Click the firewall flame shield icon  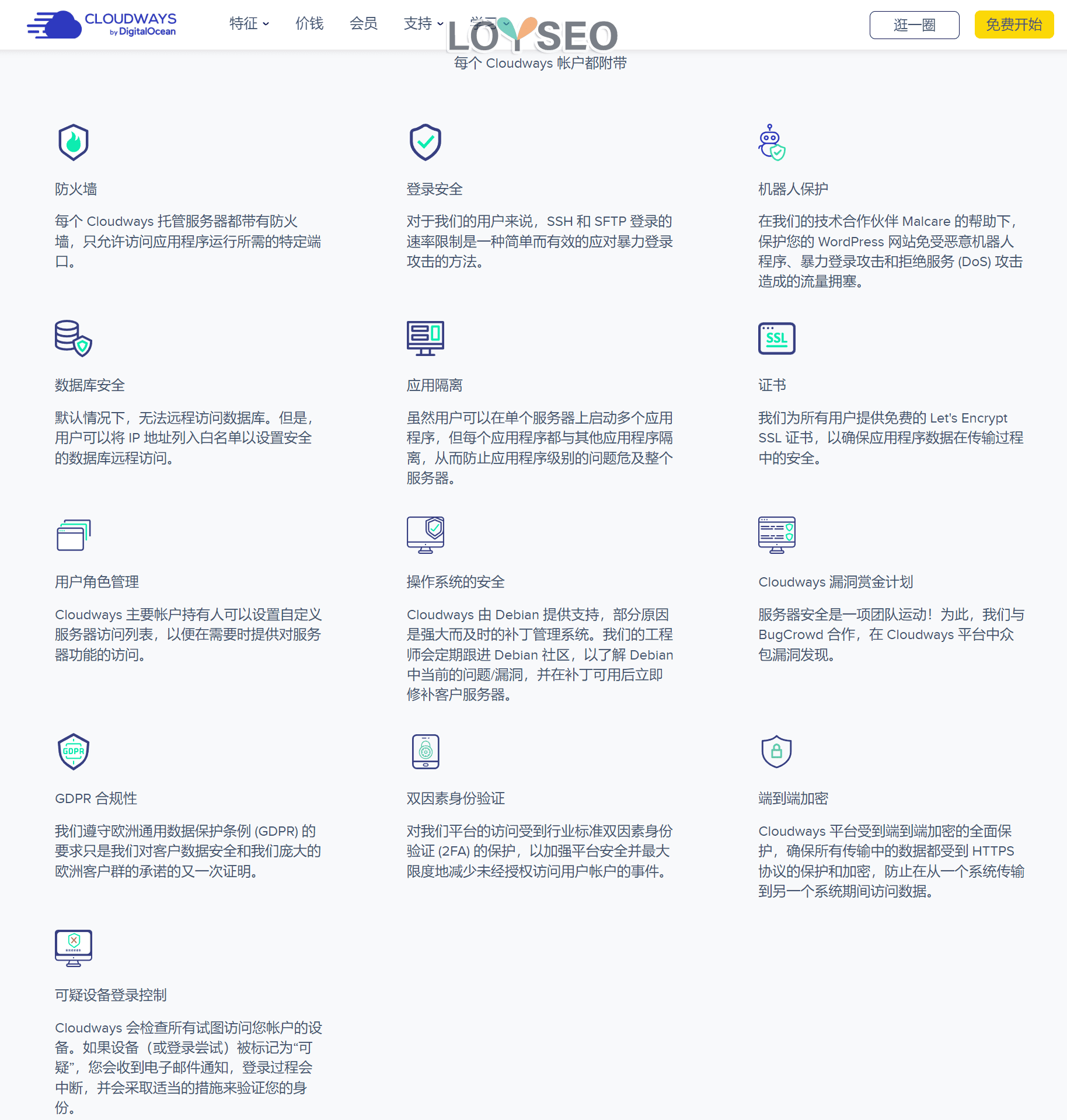click(x=74, y=142)
